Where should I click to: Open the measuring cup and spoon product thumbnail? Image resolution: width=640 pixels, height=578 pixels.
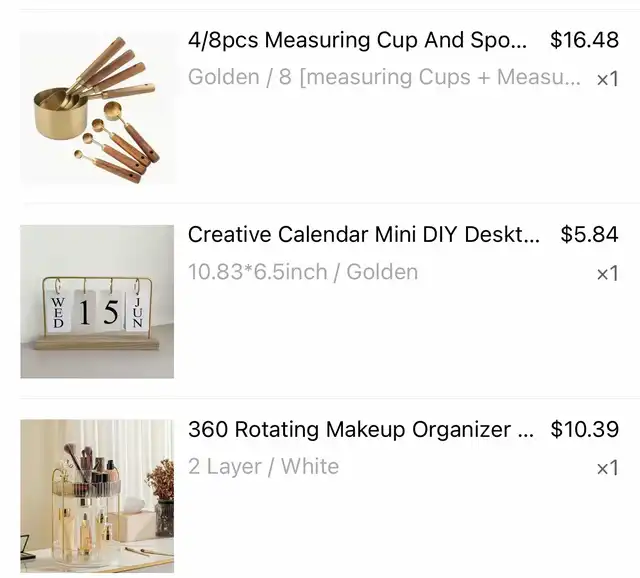pos(97,107)
